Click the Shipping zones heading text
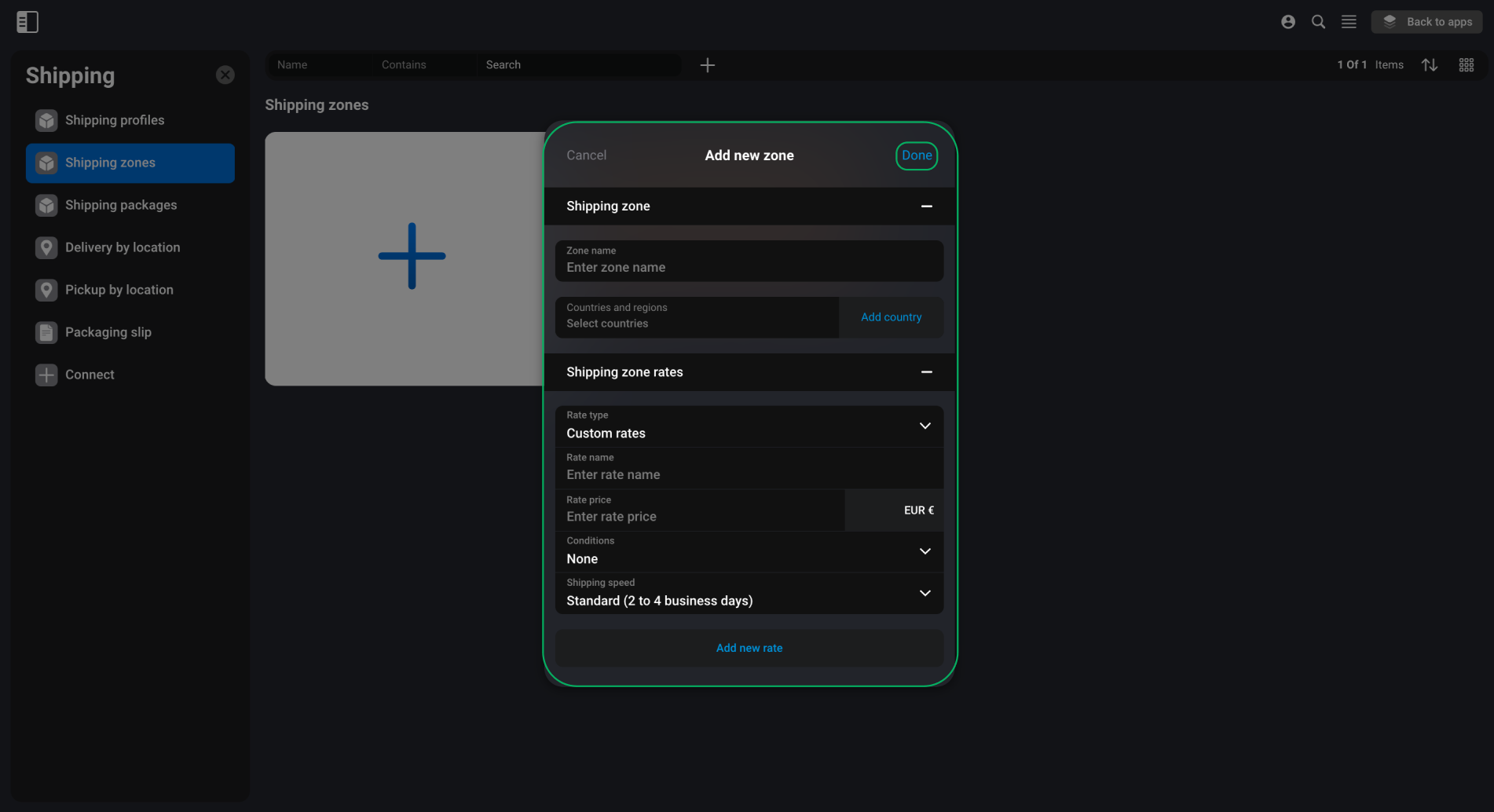Image resolution: width=1494 pixels, height=812 pixels. click(x=317, y=105)
